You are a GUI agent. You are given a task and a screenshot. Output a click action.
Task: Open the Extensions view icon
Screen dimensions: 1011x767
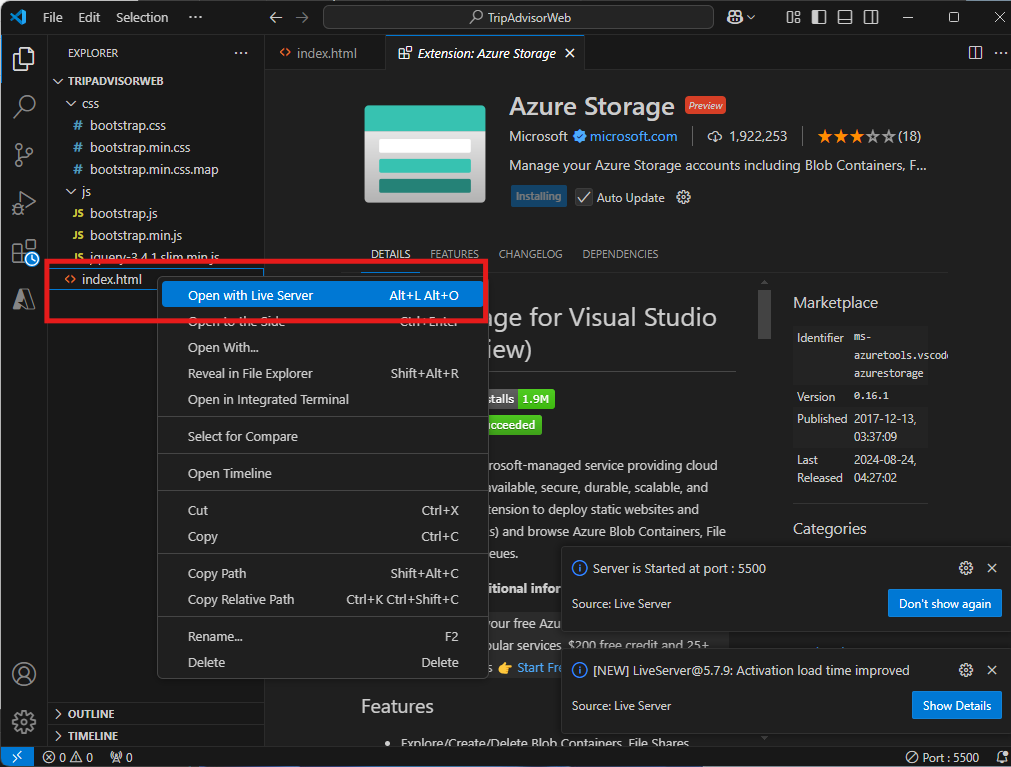[x=25, y=252]
